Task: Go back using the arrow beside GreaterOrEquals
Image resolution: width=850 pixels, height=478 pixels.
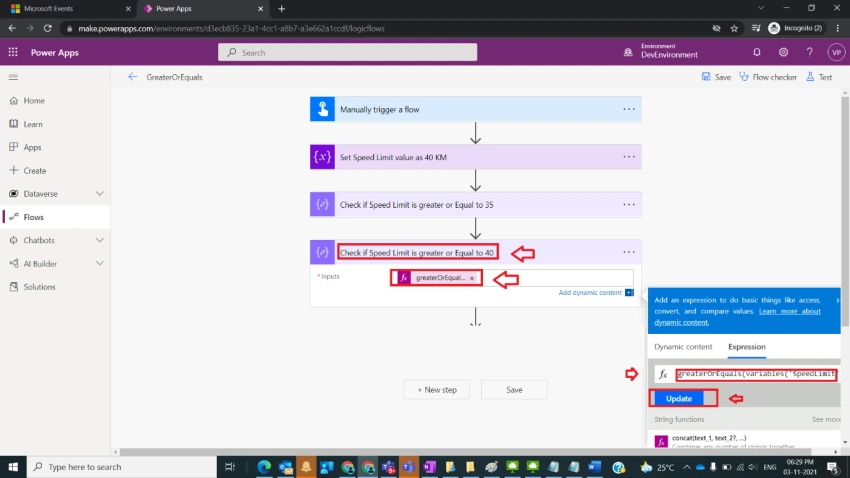Action: [132, 77]
